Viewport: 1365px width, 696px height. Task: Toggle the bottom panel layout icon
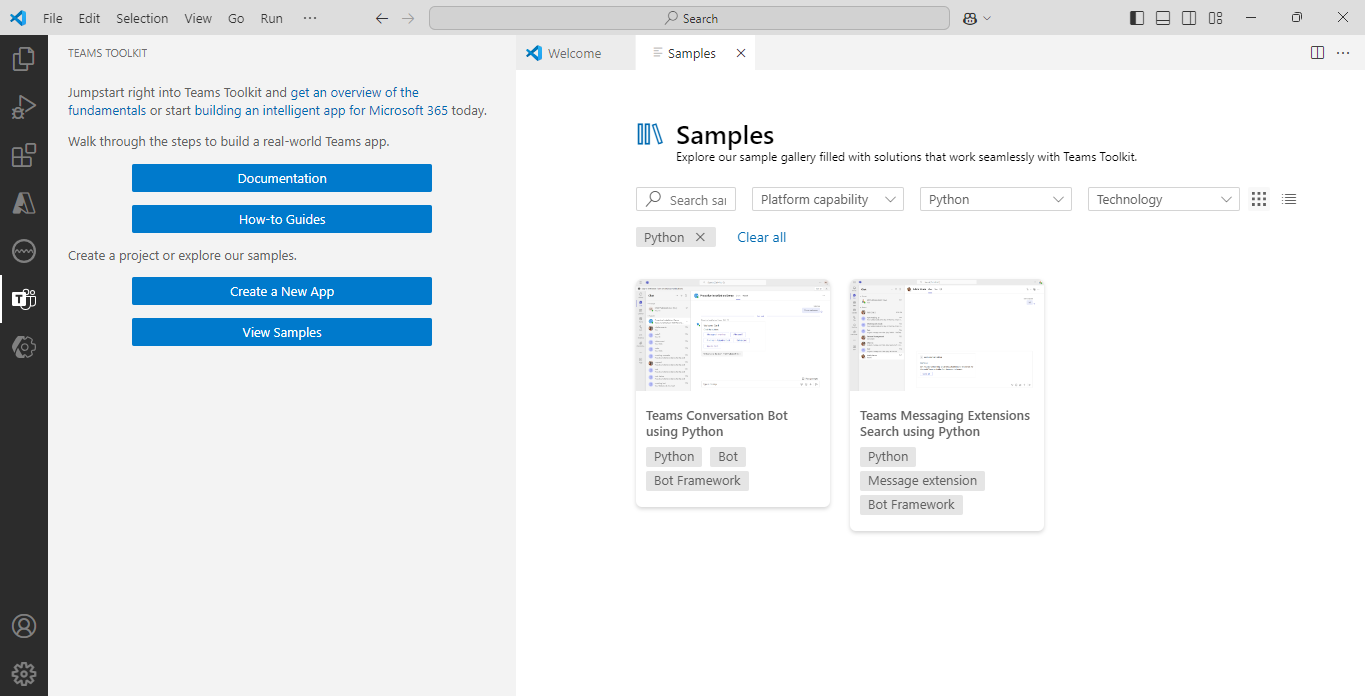tap(1163, 18)
